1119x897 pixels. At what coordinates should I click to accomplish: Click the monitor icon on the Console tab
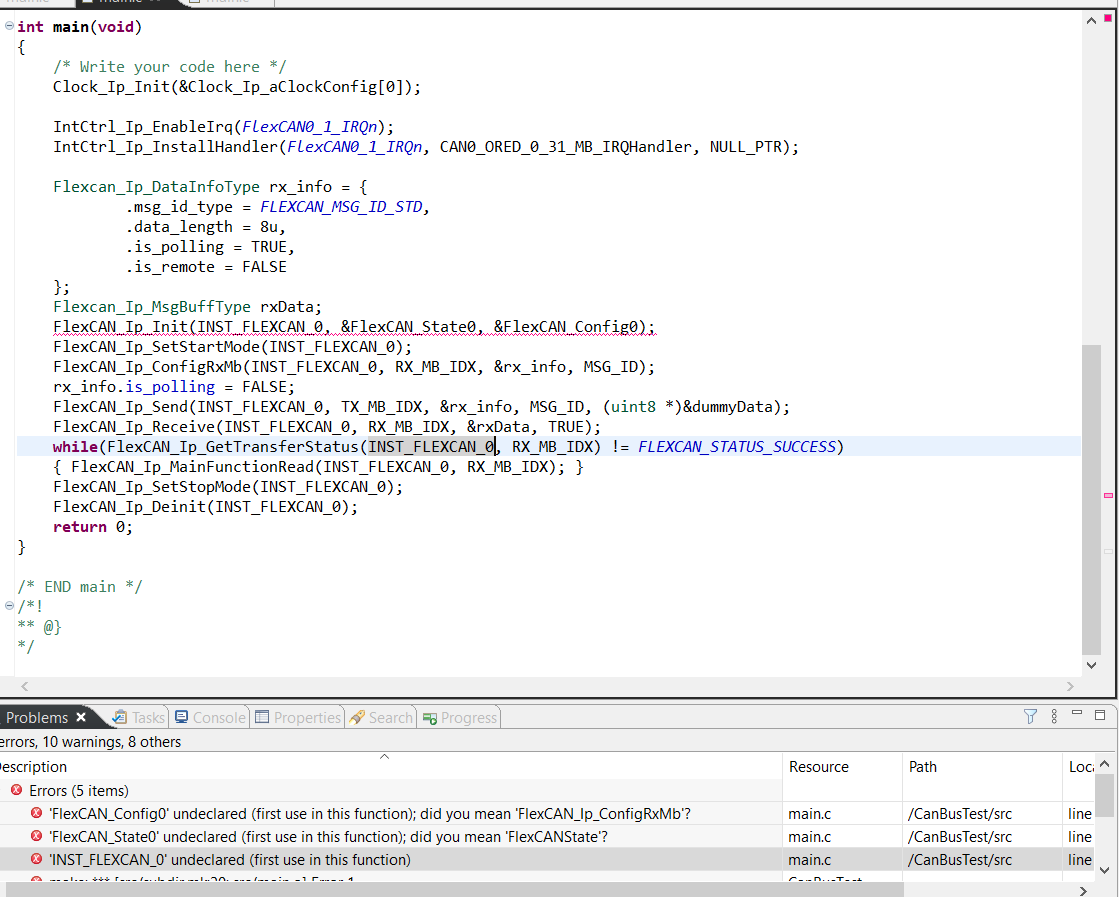(180, 716)
